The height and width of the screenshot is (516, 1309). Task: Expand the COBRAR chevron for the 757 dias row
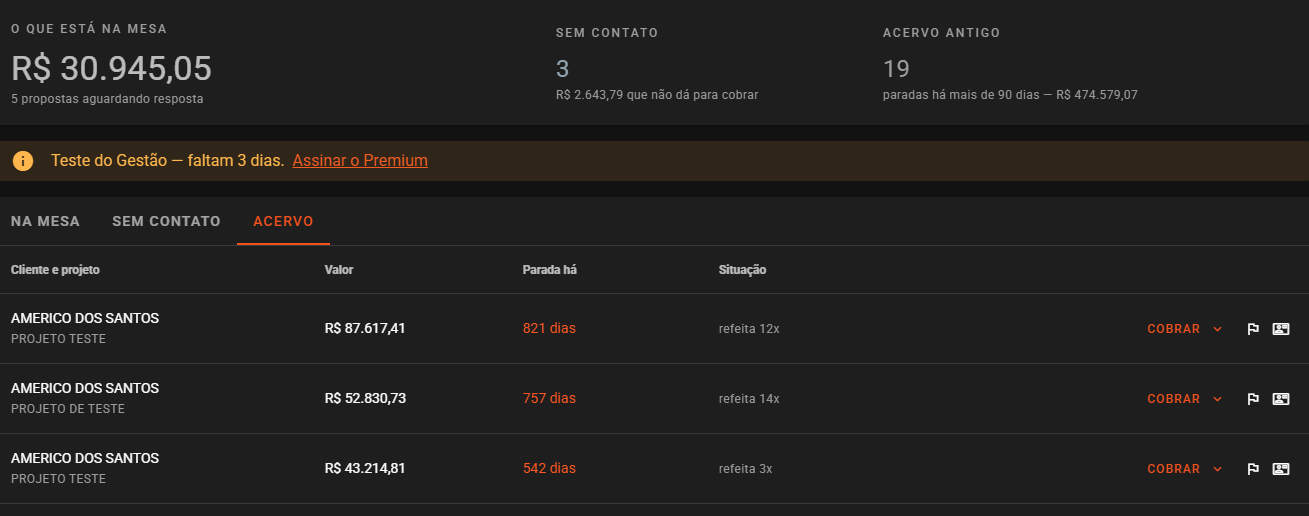[1217, 399]
